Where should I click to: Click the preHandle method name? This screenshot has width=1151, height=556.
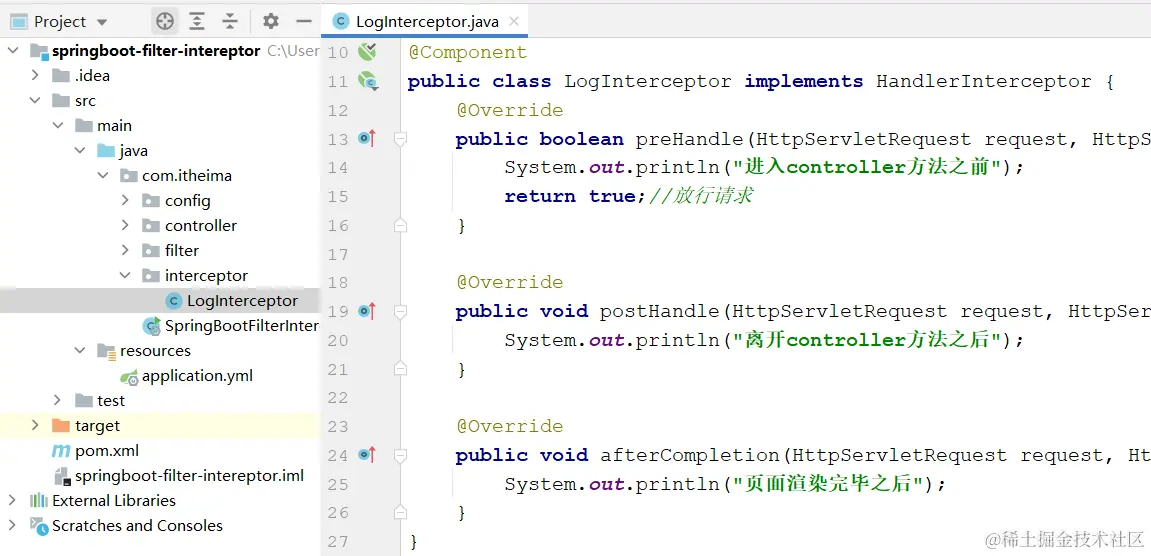(x=689, y=139)
